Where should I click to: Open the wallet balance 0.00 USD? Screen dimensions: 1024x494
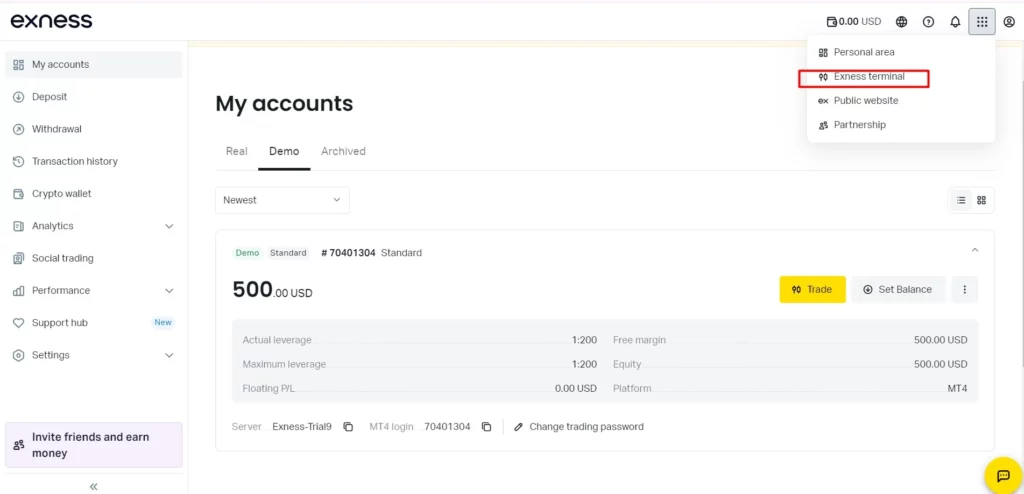854,22
